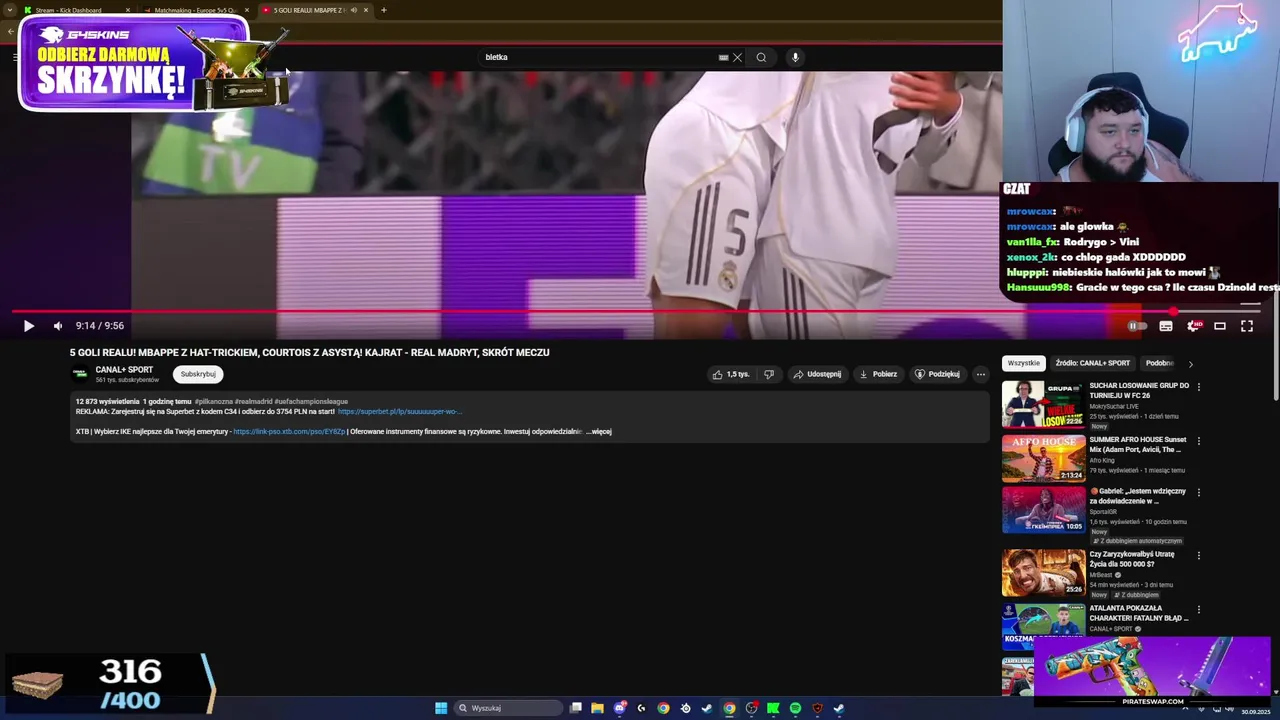Show more filter chips with arrow
The height and width of the screenshot is (720, 1280).
(1190, 364)
